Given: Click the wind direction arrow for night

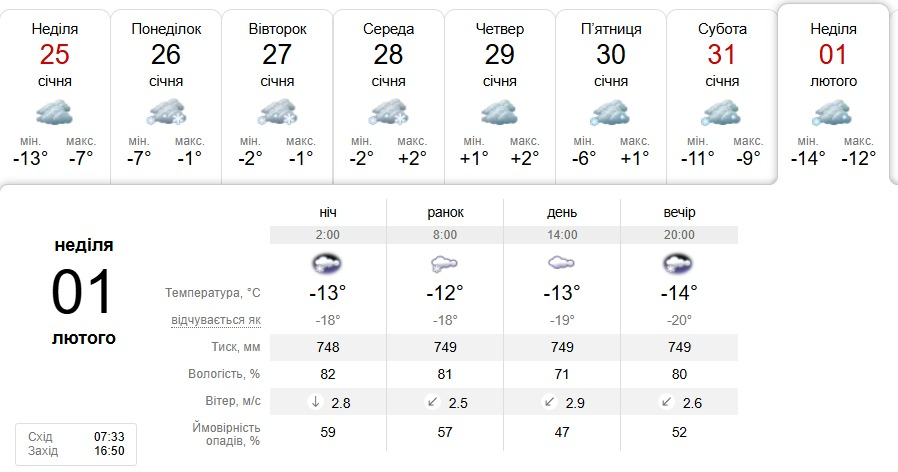Looking at the screenshot, I should 315,403.
